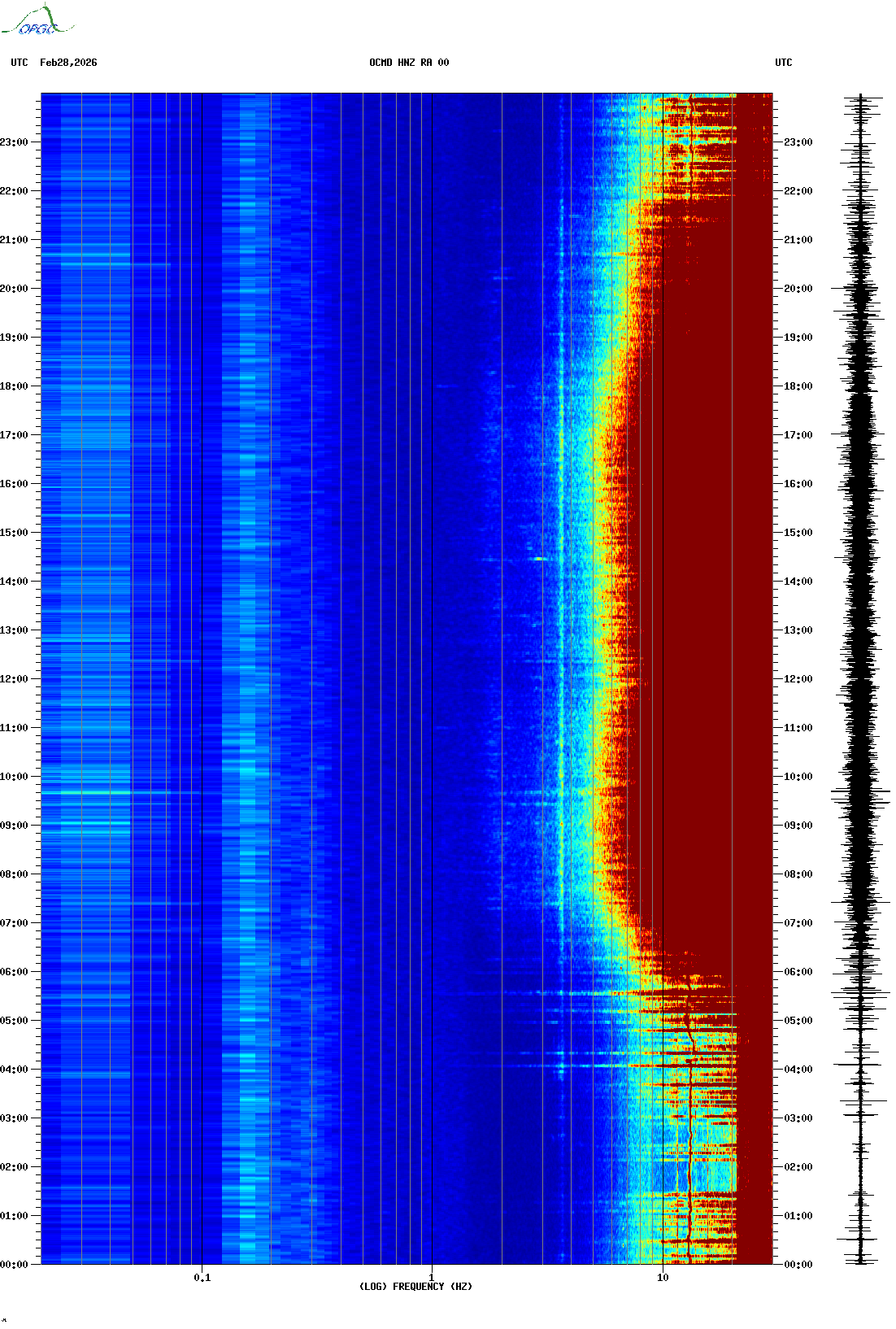
Task: Click the station title OCMD HNZ RA 00
Action: tap(409, 63)
